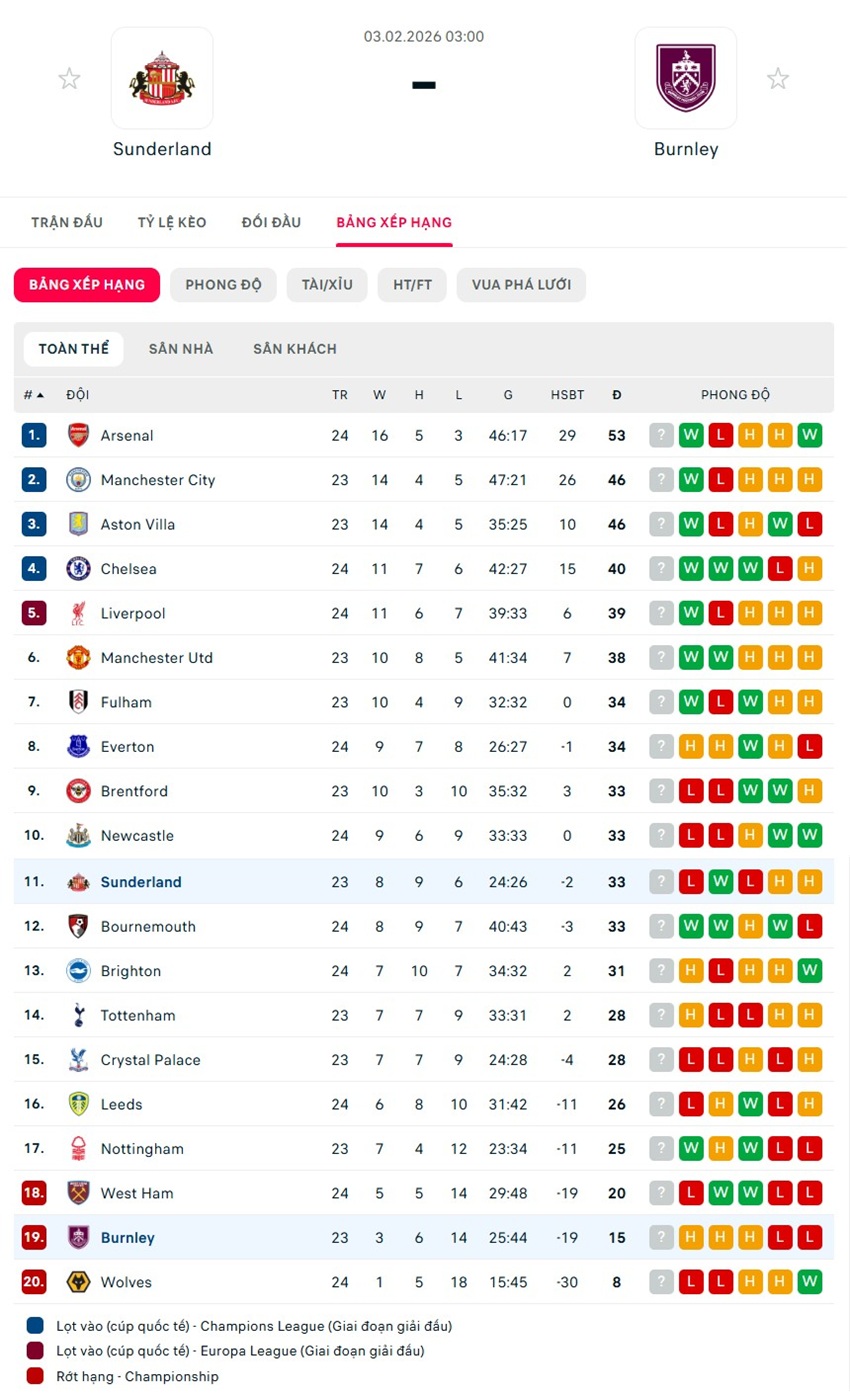The width and height of the screenshot is (850, 1395).
Task: Select the PHONG ĐỘ filter button
Action: coord(223,285)
